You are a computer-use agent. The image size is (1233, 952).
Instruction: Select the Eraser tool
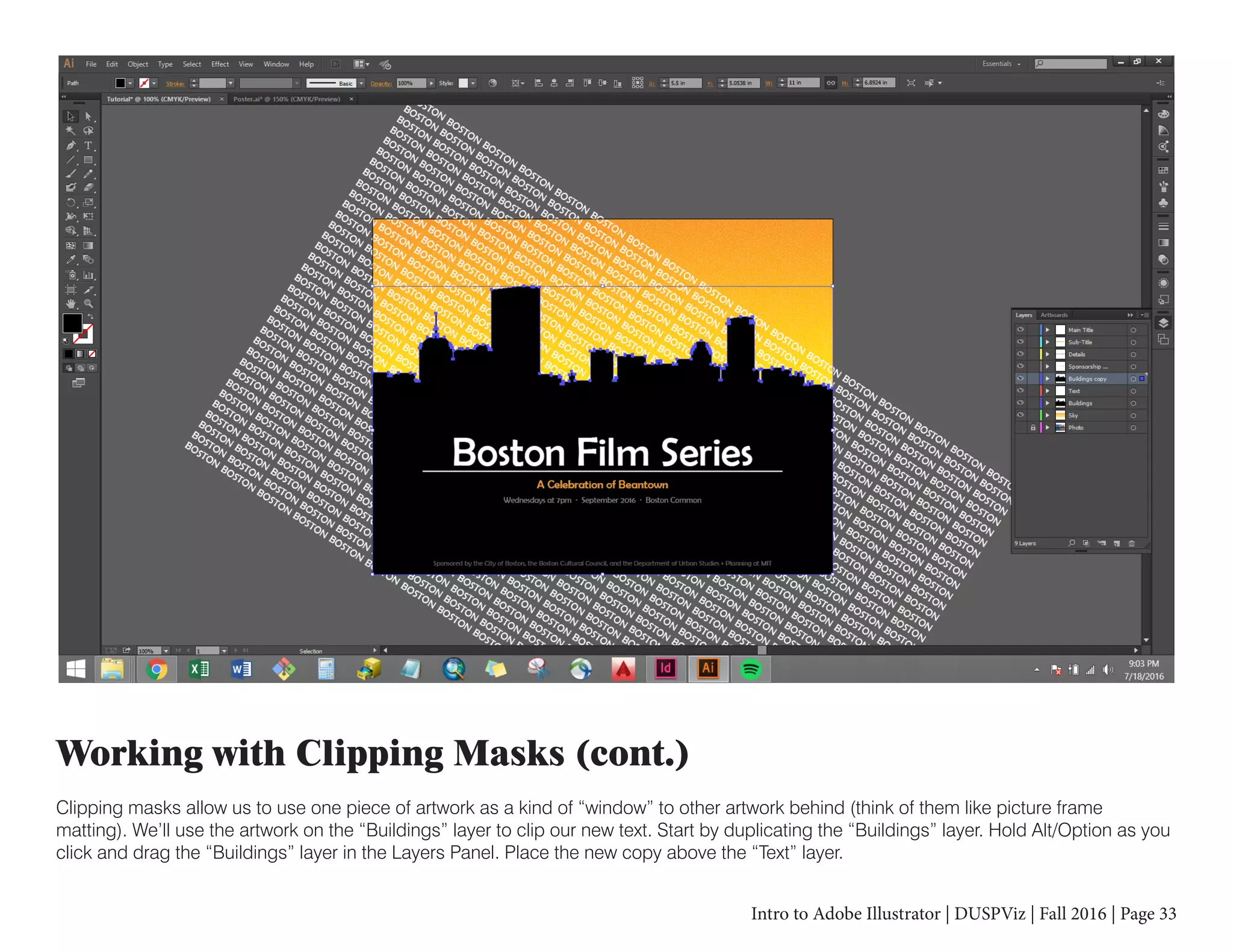tap(88, 188)
